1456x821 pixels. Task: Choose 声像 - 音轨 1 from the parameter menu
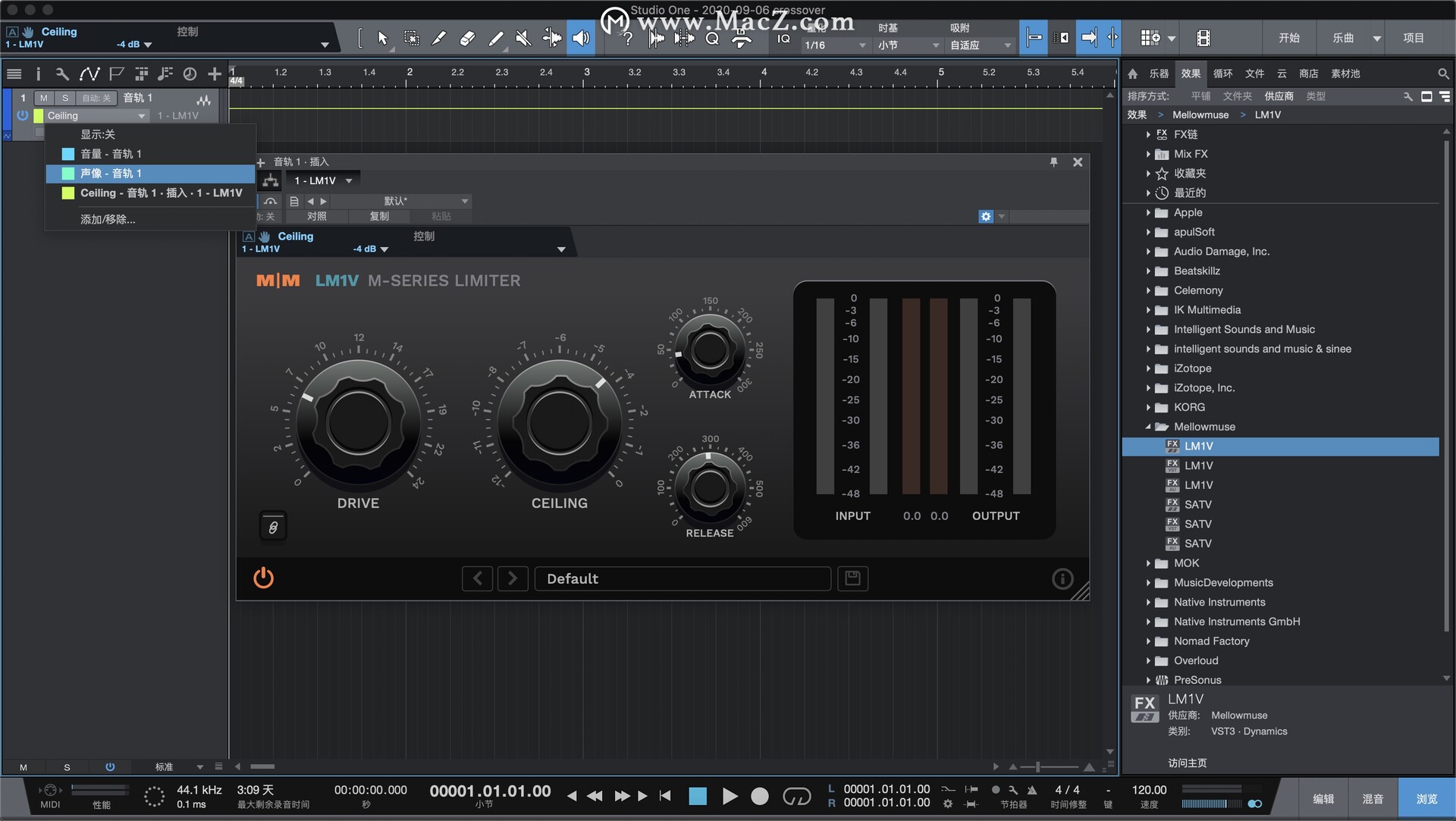(150, 174)
